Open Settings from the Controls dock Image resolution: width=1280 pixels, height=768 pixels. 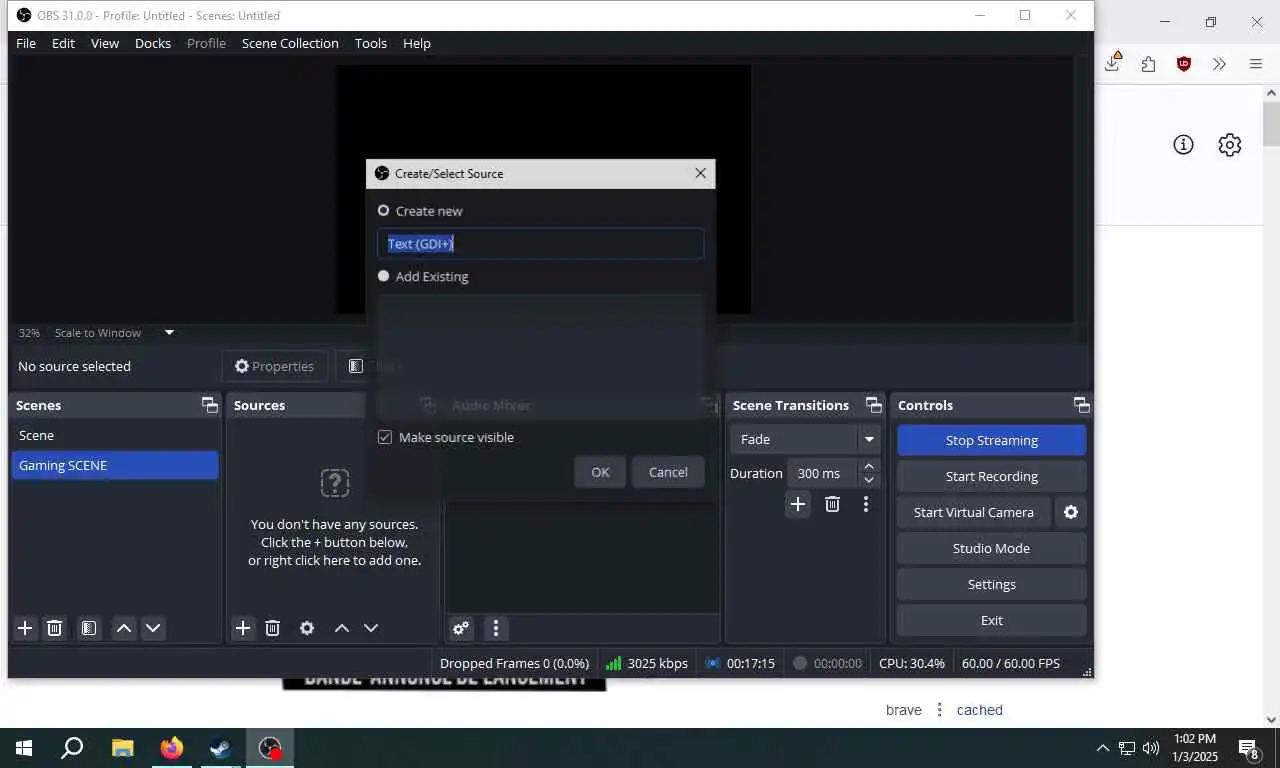pos(992,584)
